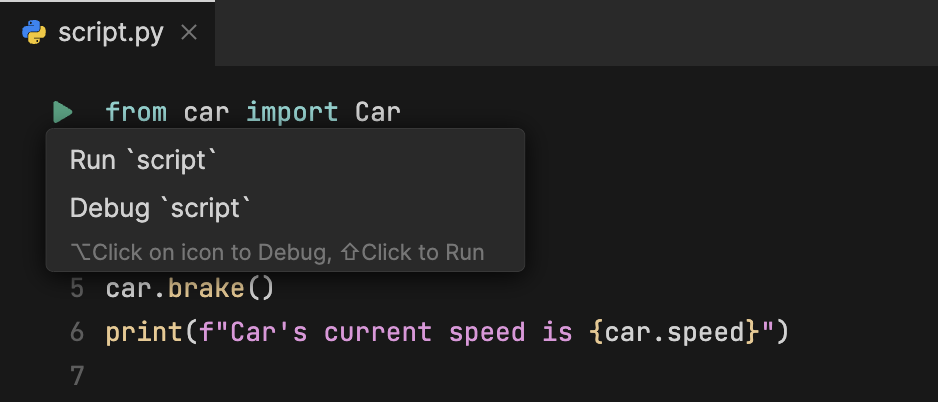Screen dimensions: 938x402
Task: Choose Run `script` from the popup menu
Action: pyautogui.click(x=143, y=160)
